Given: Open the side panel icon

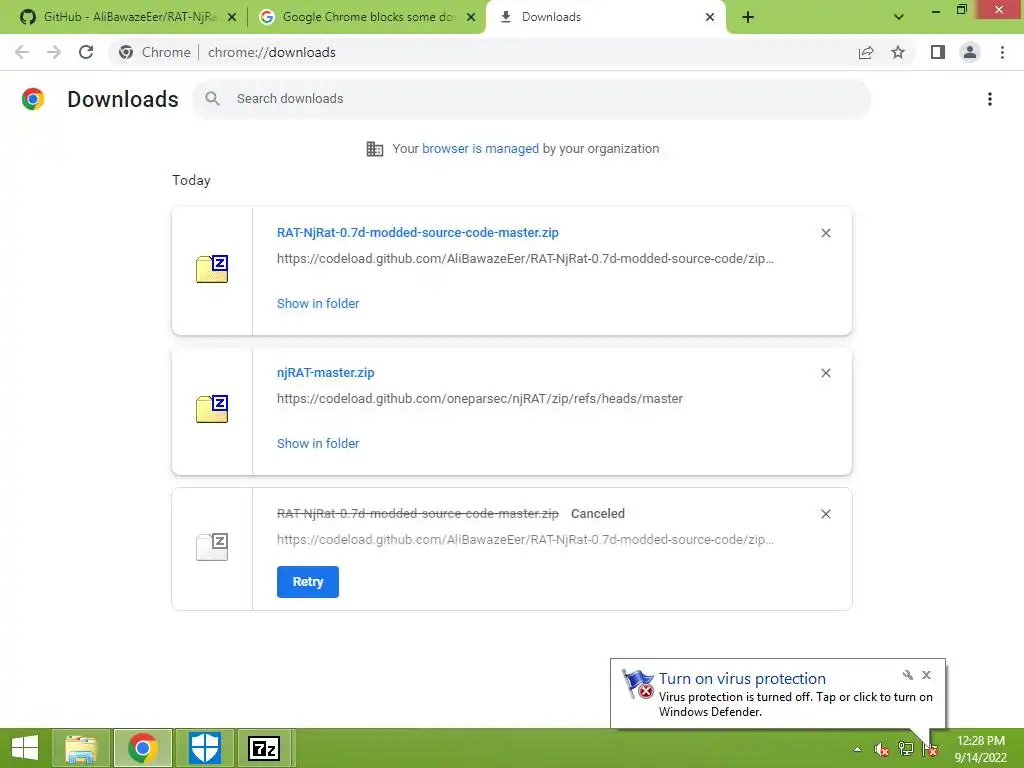Looking at the screenshot, I should point(938,52).
